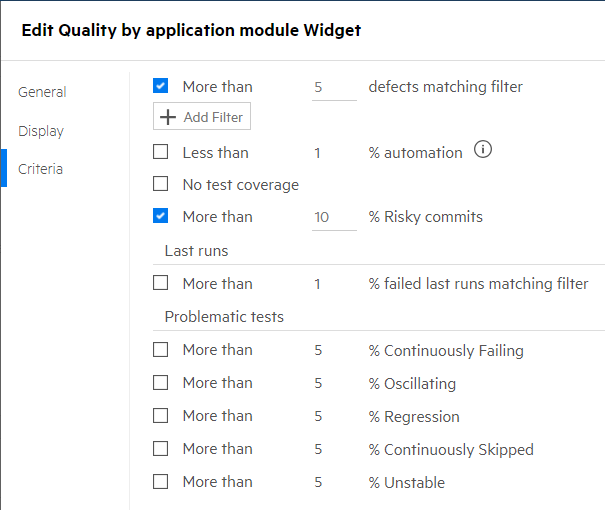Check the % Unstable checkbox

(161, 482)
